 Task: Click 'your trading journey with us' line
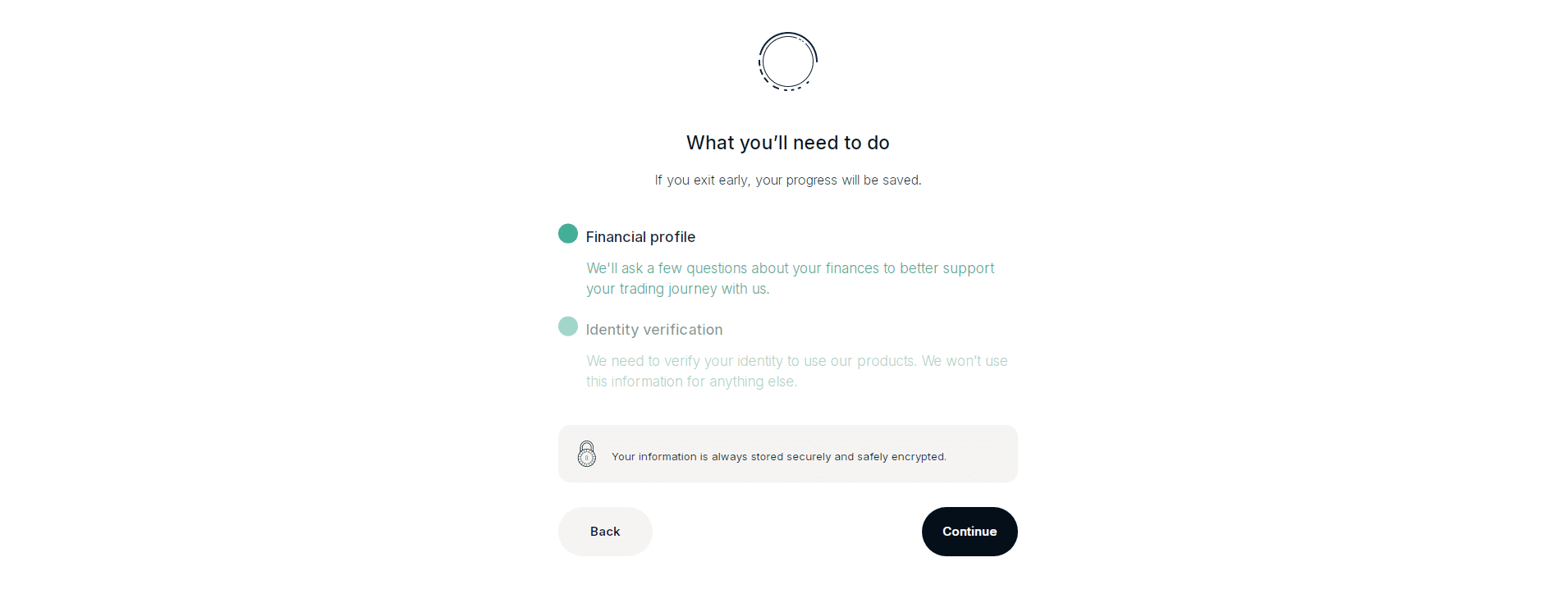coord(677,289)
